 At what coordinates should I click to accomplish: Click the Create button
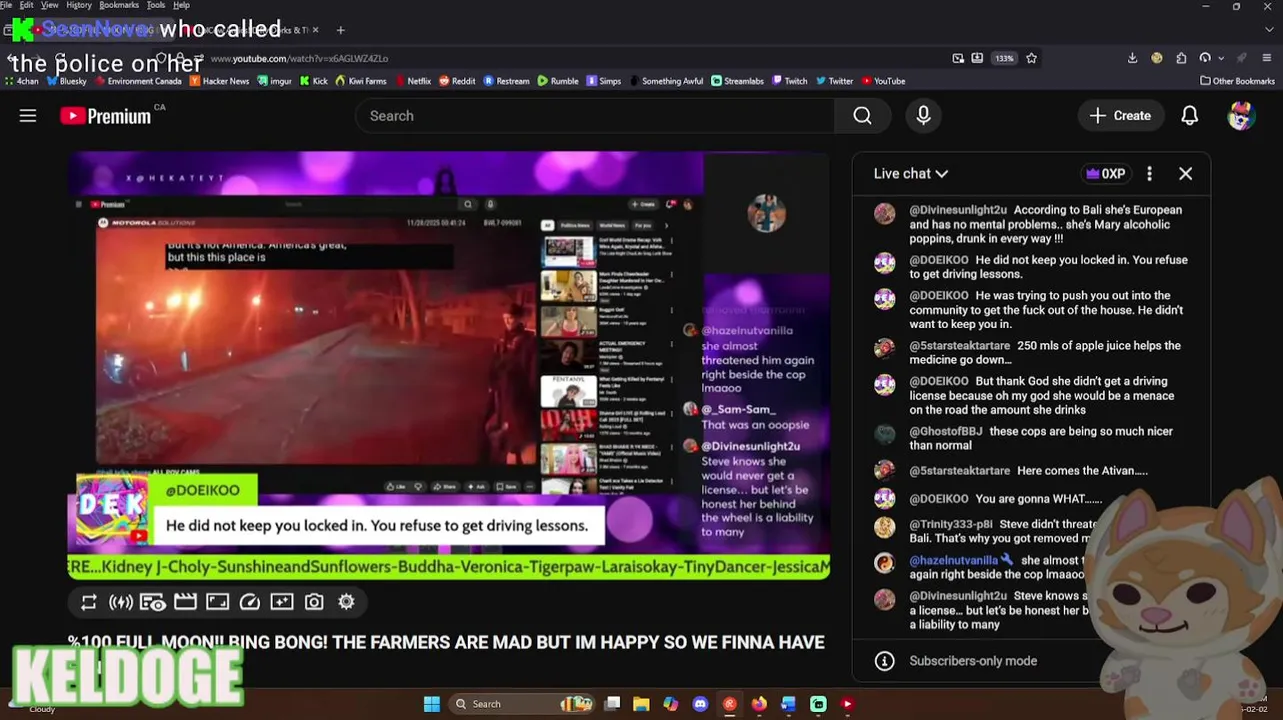click(x=1120, y=116)
